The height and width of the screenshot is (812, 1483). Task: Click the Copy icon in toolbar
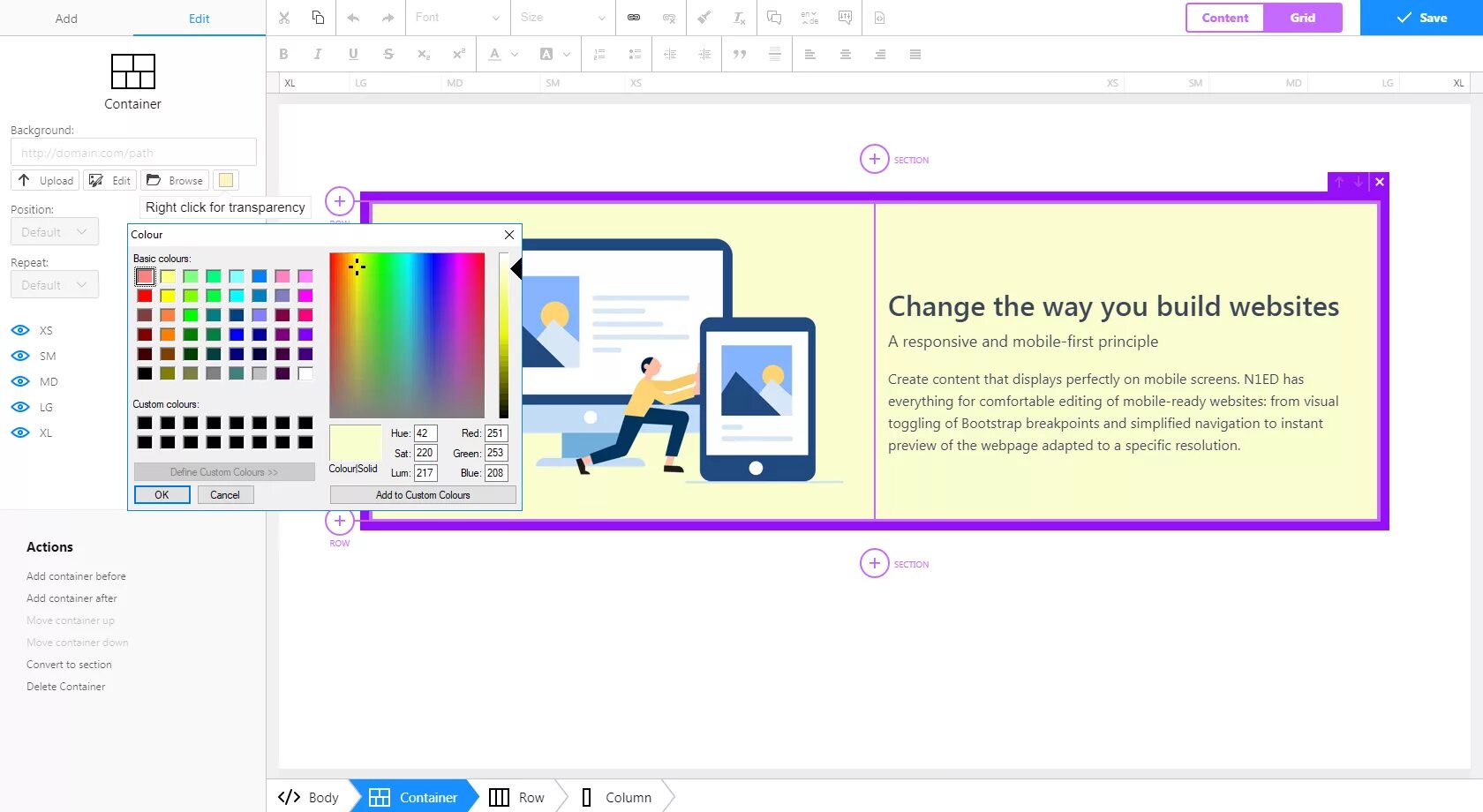tap(318, 18)
